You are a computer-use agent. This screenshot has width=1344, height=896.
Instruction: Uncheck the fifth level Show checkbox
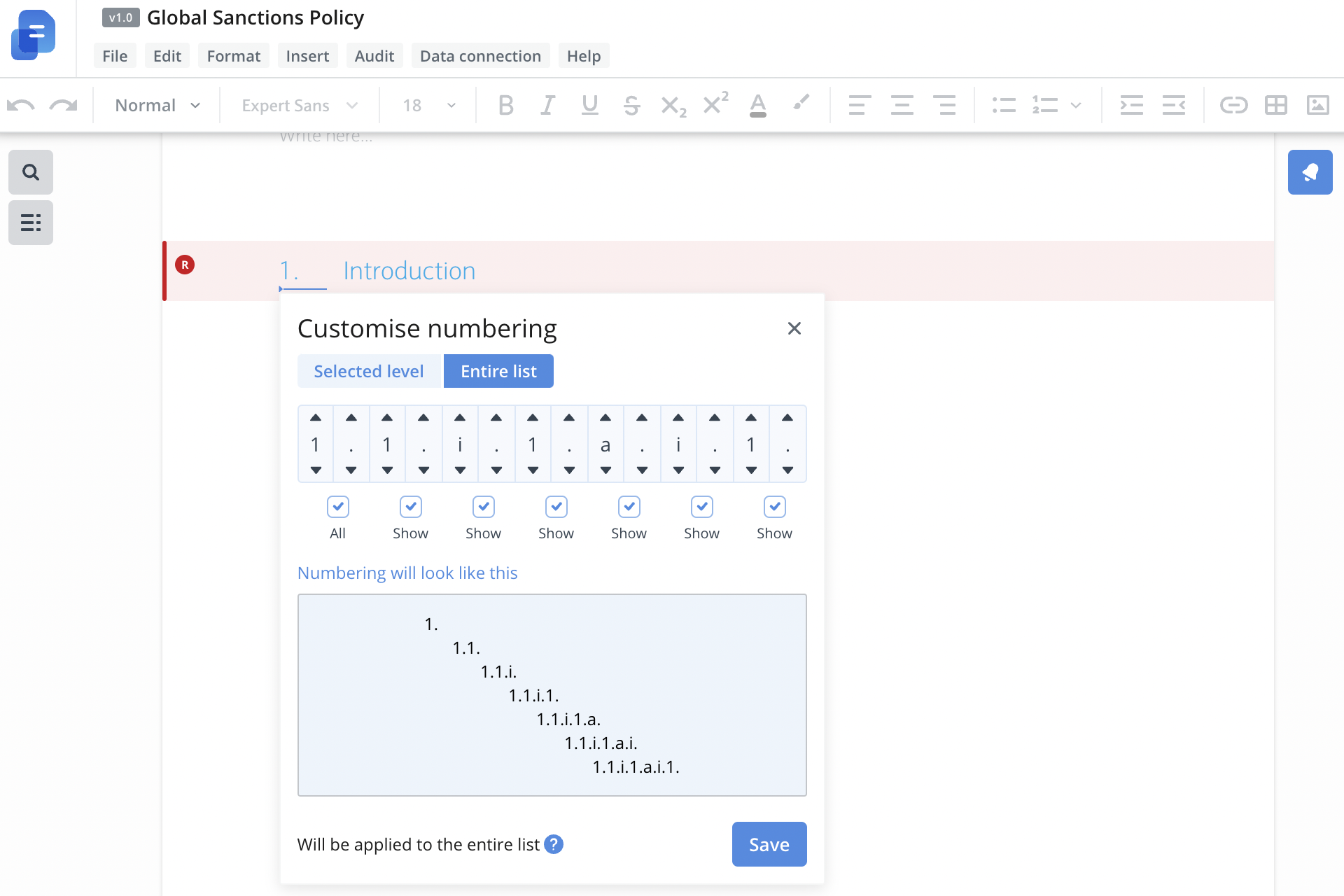(x=629, y=507)
